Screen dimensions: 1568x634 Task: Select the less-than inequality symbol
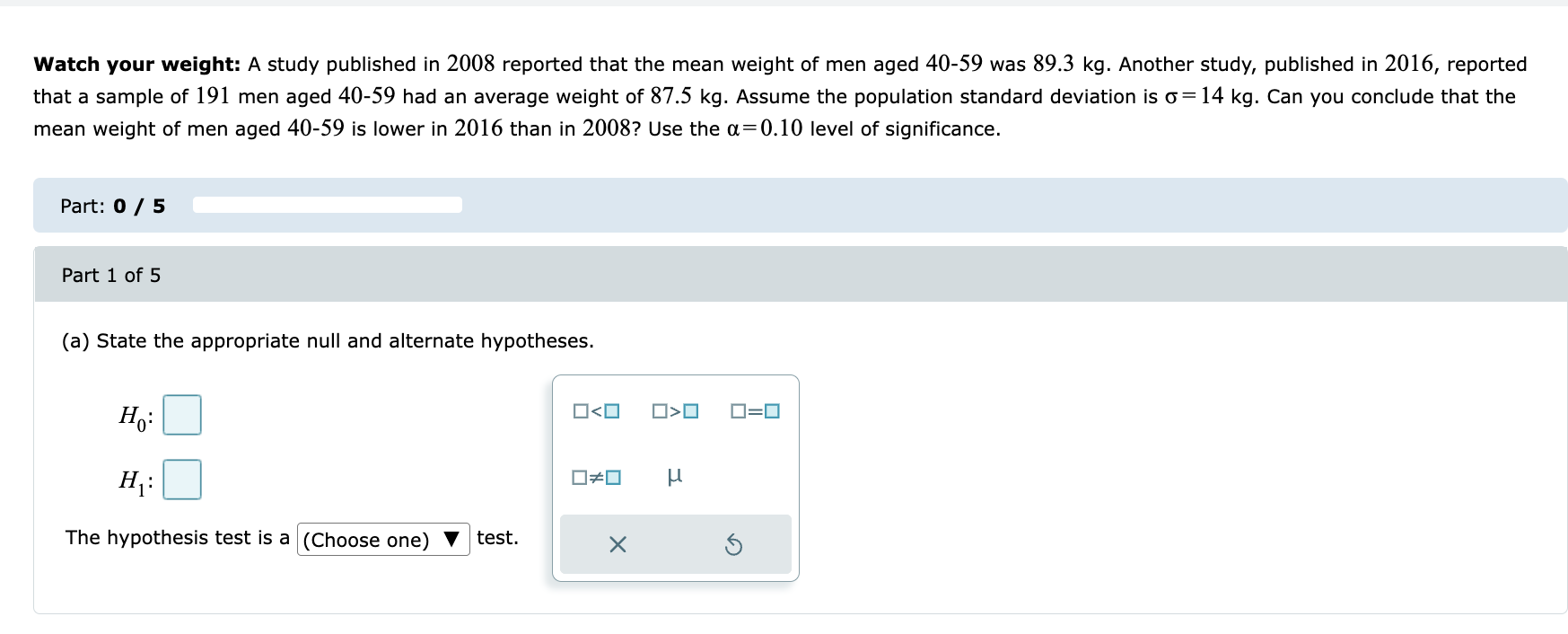point(594,410)
